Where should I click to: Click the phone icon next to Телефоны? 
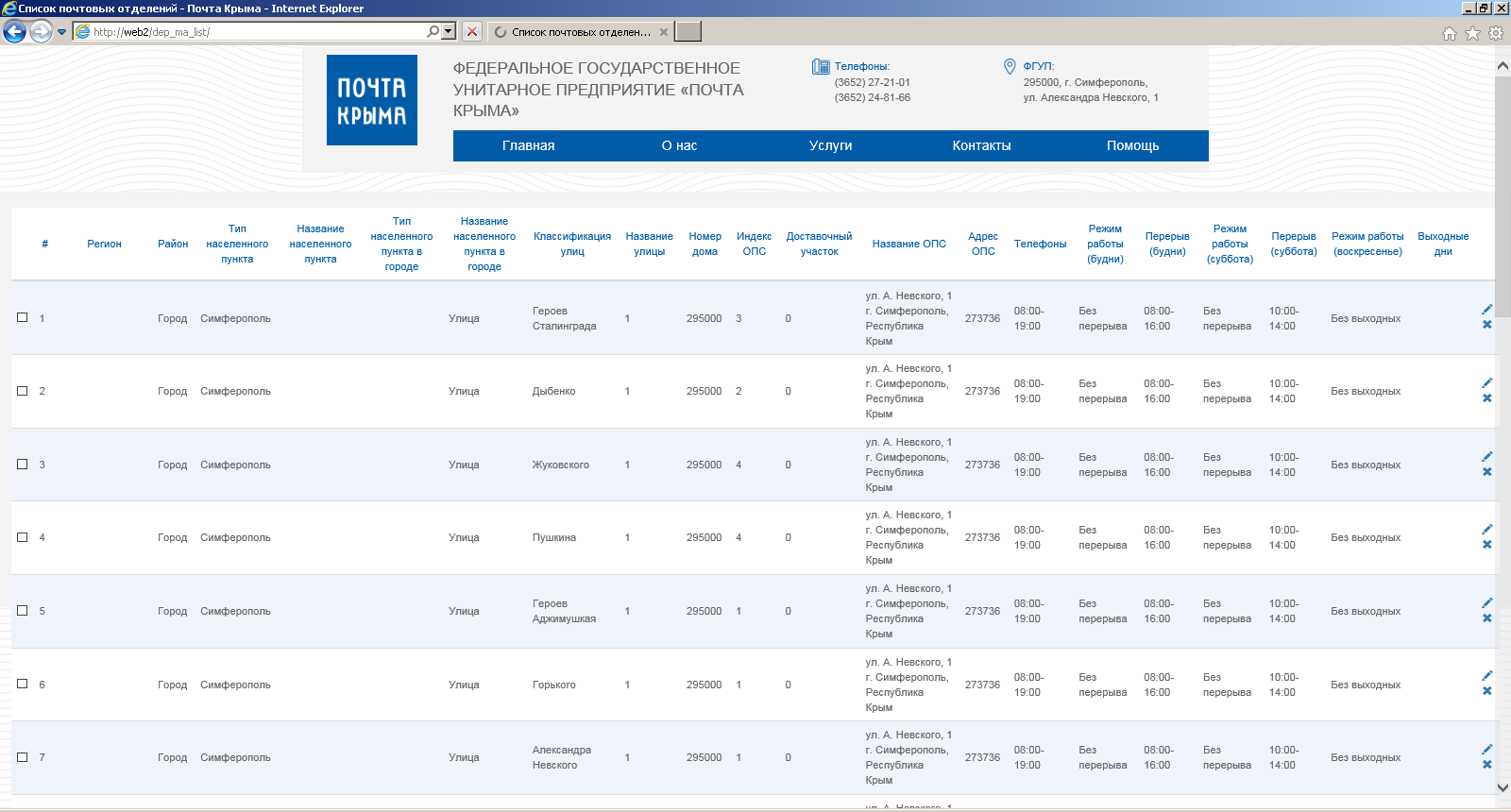821,66
